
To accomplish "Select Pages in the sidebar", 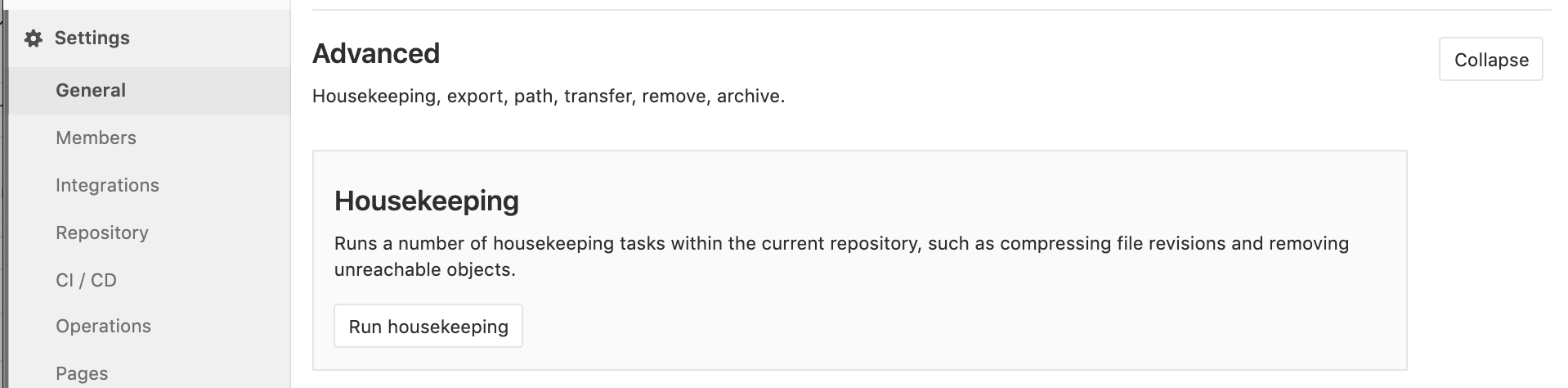I will point(82,373).
